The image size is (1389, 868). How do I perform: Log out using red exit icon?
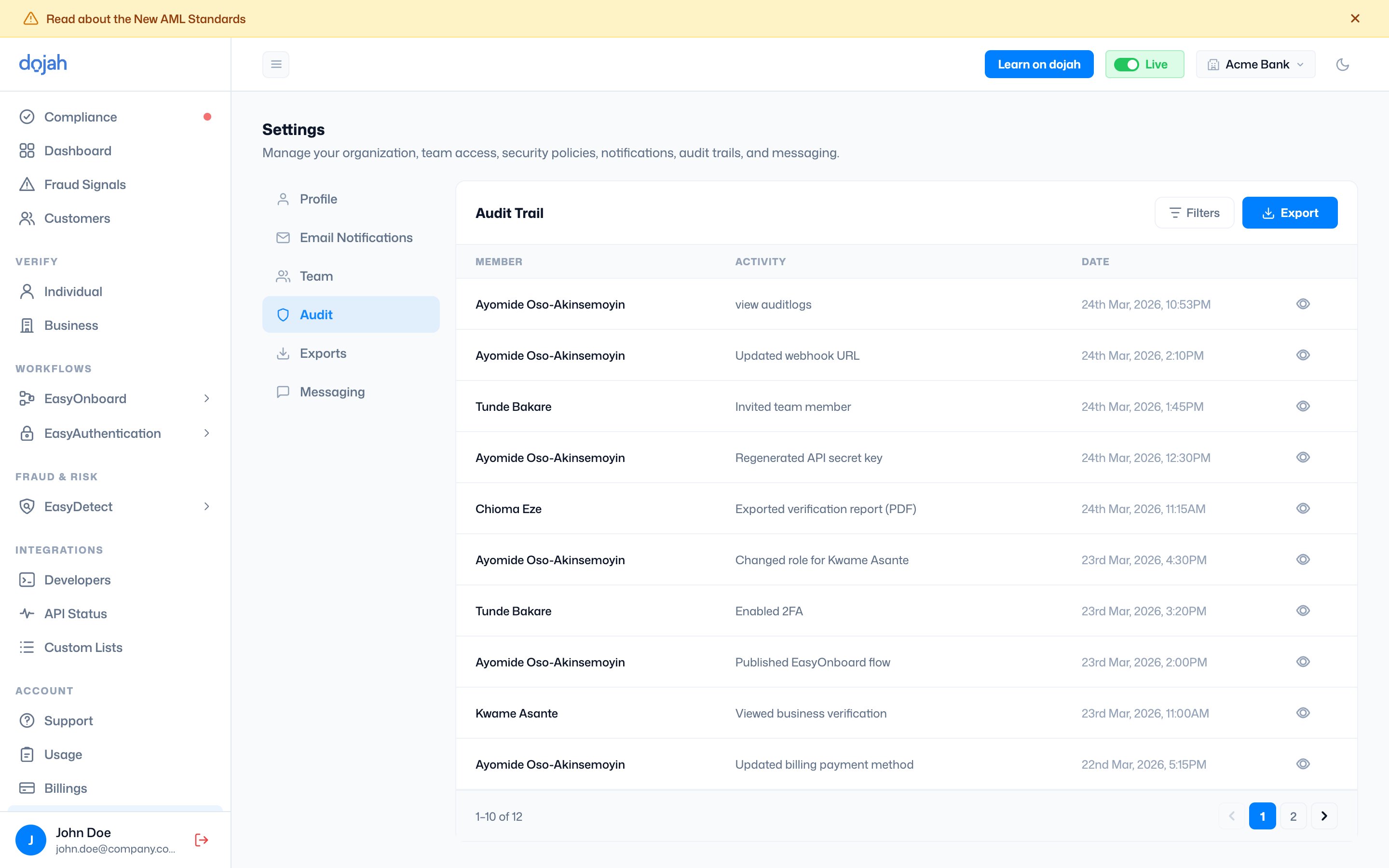(202, 840)
